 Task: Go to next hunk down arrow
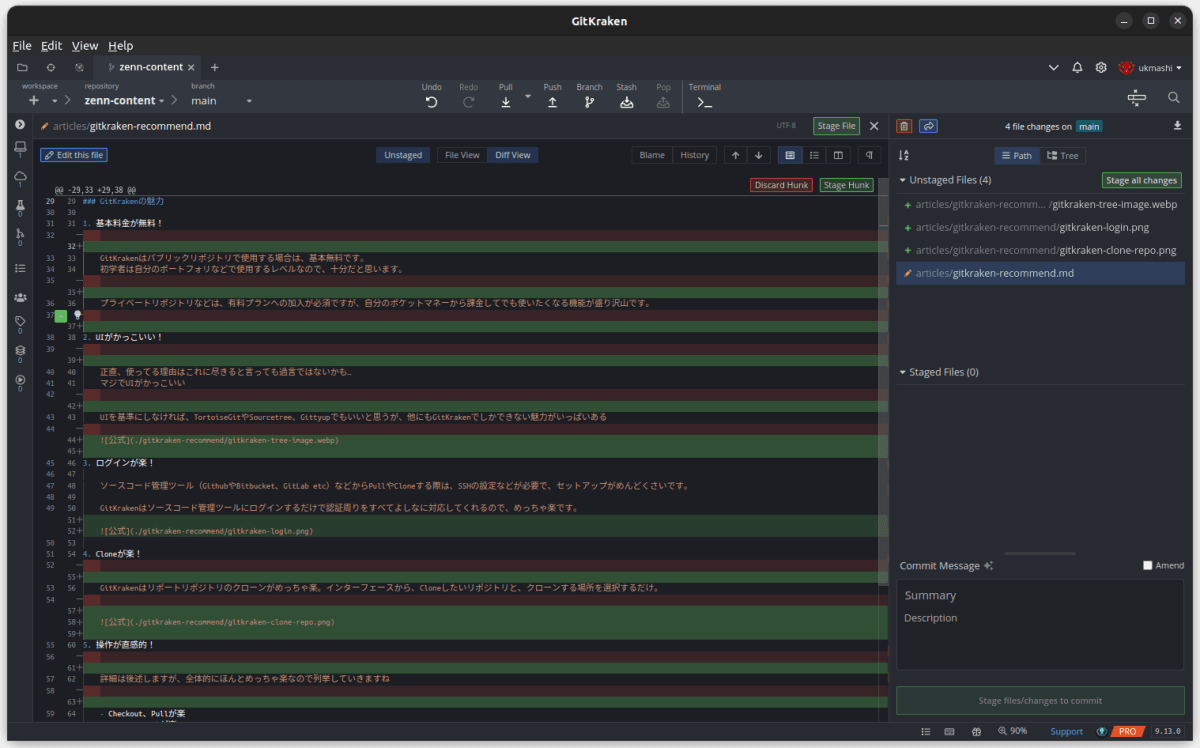759,155
